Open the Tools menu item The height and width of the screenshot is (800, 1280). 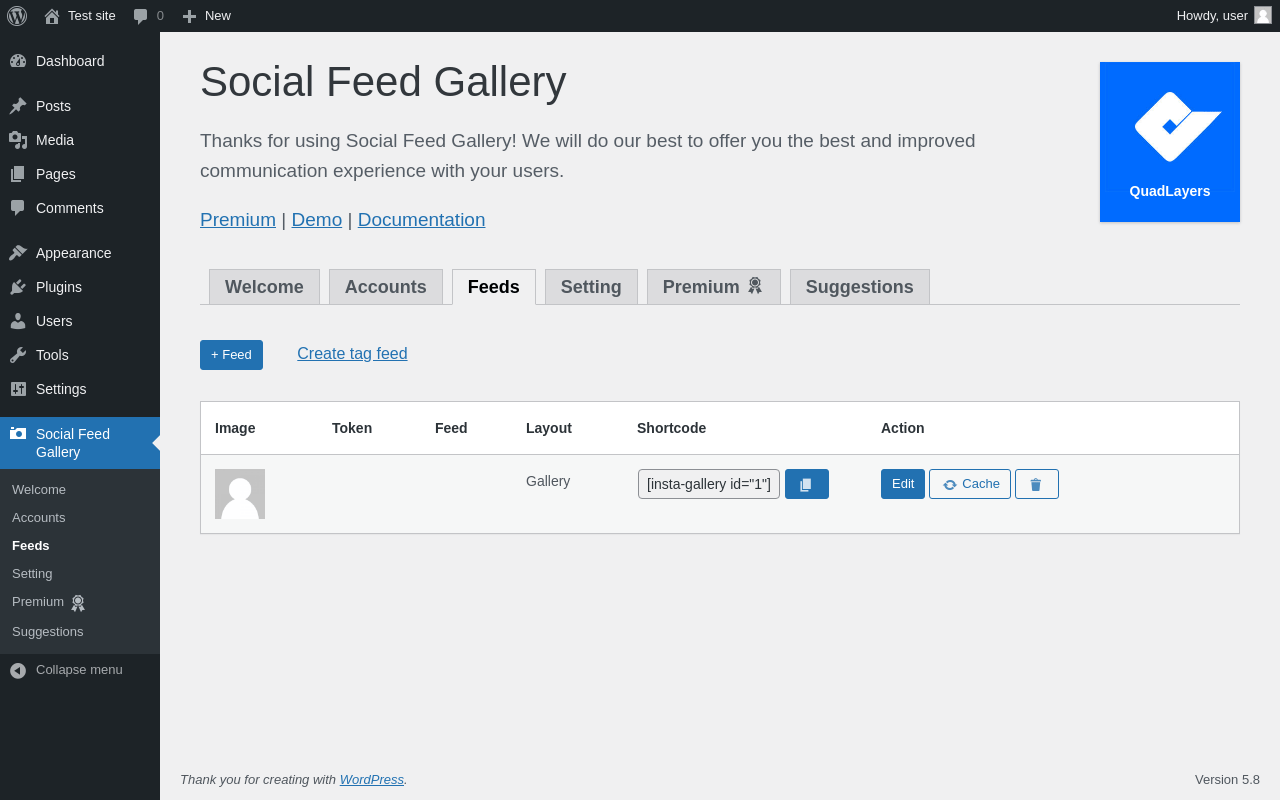pyautogui.click(x=52, y=355)
